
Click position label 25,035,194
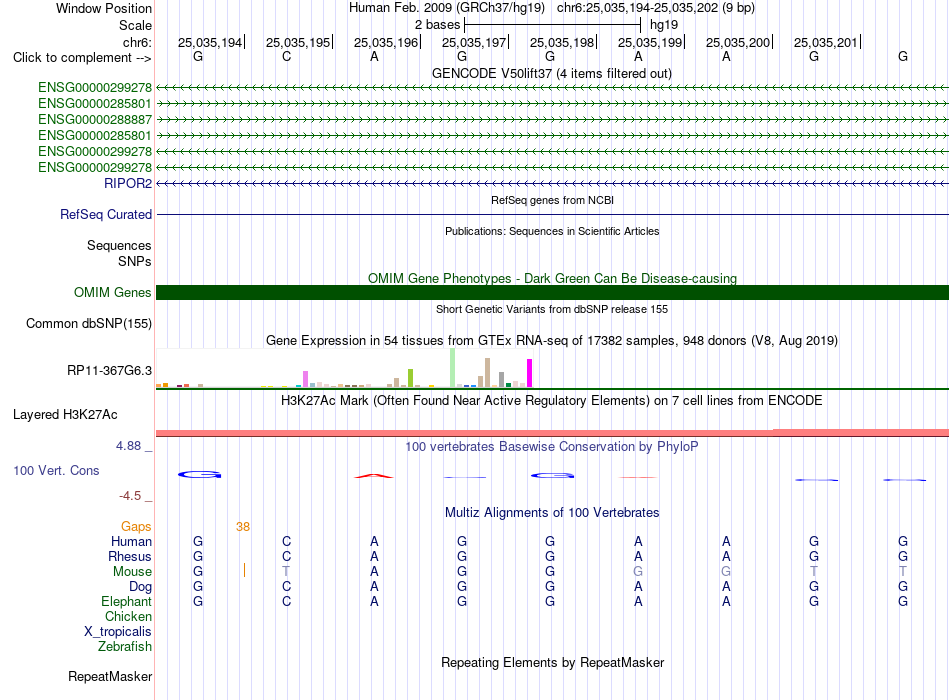tap(210, 42)
